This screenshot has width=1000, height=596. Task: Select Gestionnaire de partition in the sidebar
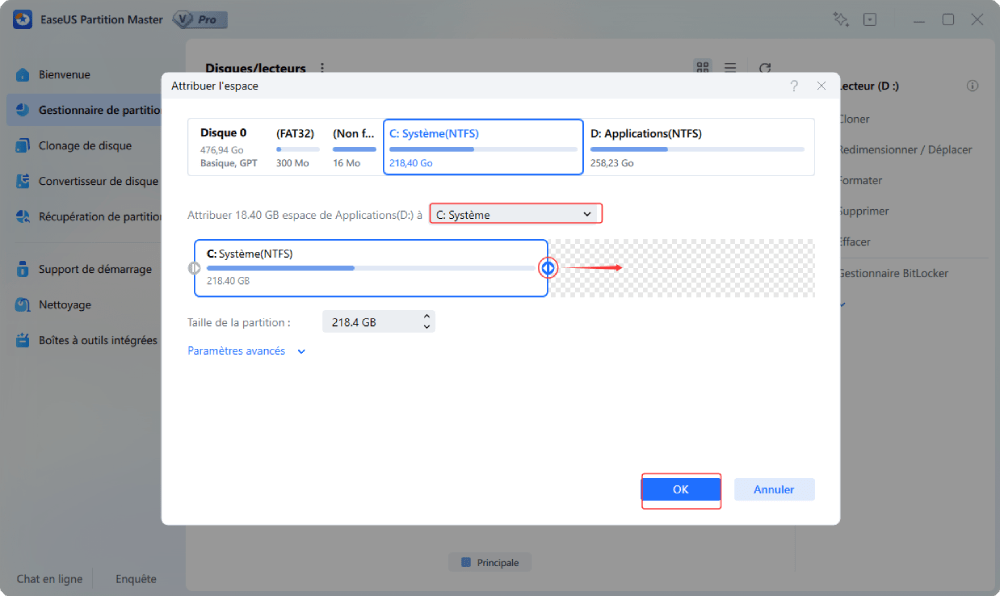click(84, 110)
